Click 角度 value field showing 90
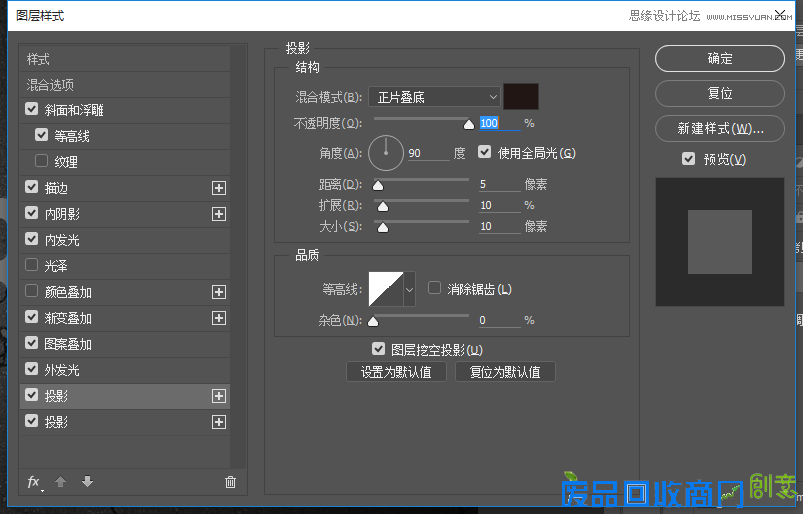The width and height of the screenshot is (803, 514). pos(429,153)
